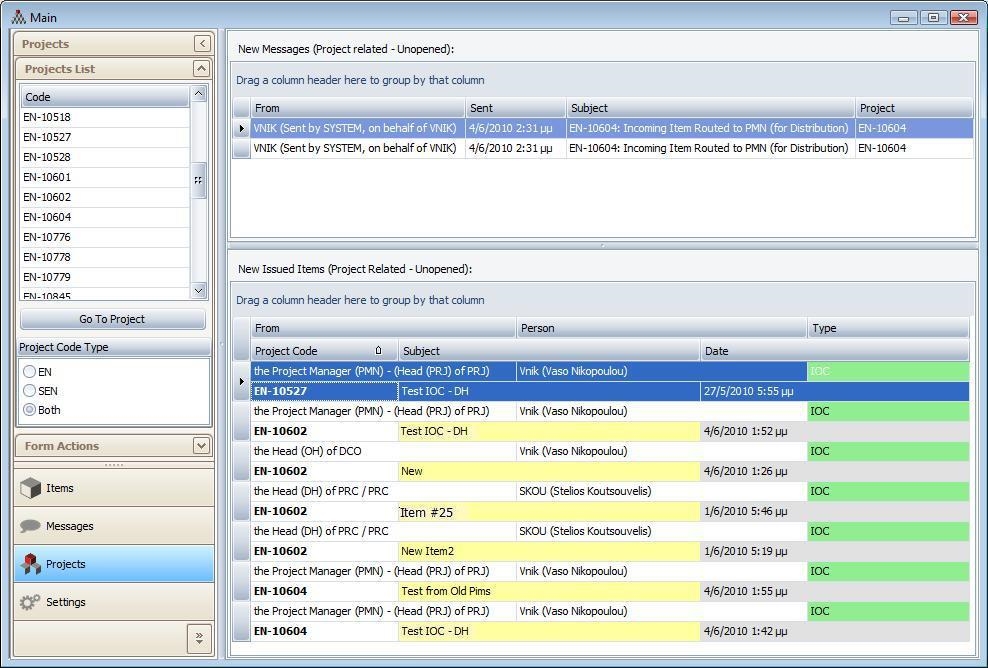Sort issued items by Type column header
This screenshot has height=668, width=988.
(x=886, y=328)
